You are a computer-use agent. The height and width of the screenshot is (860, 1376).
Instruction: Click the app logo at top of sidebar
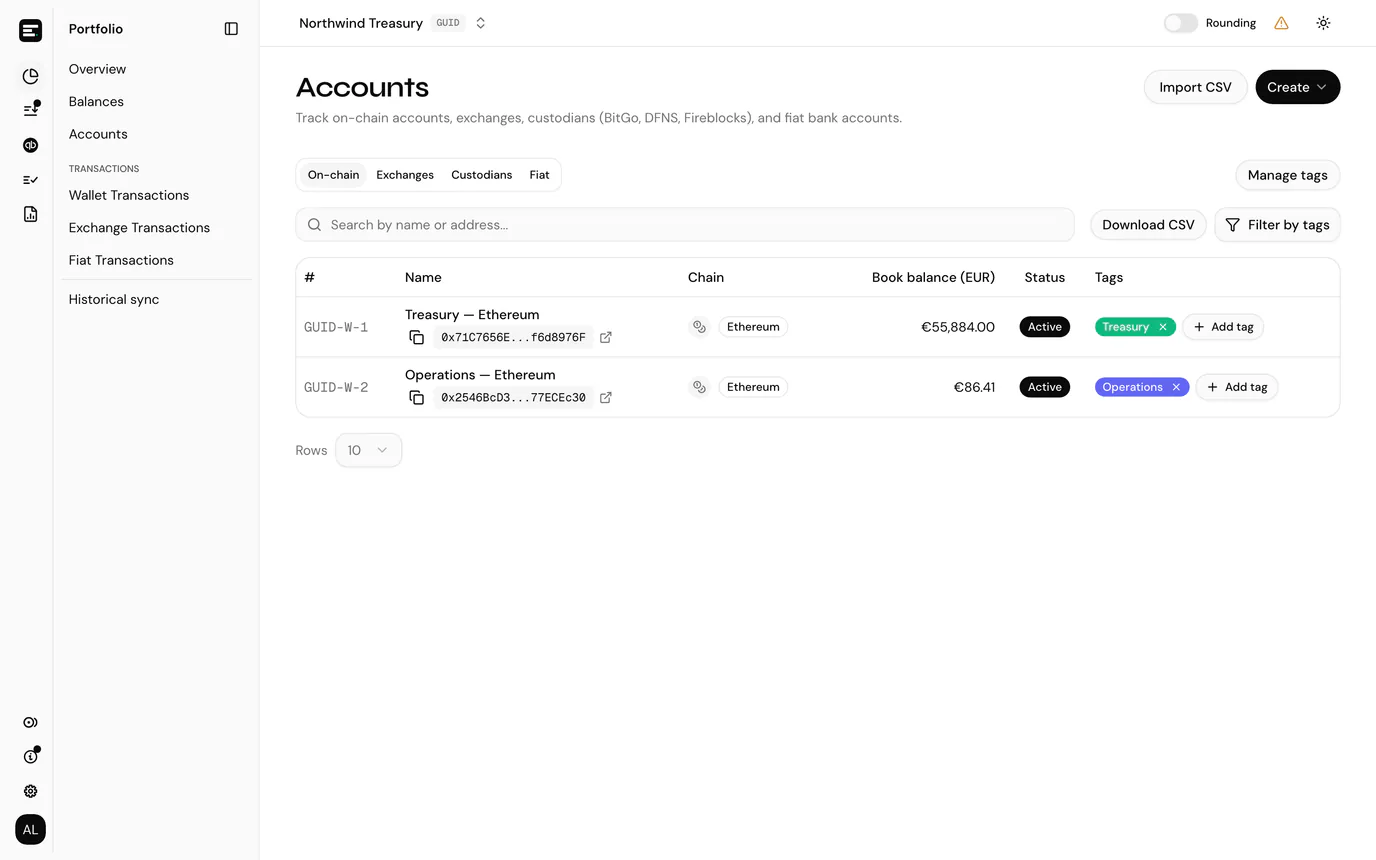31,30
